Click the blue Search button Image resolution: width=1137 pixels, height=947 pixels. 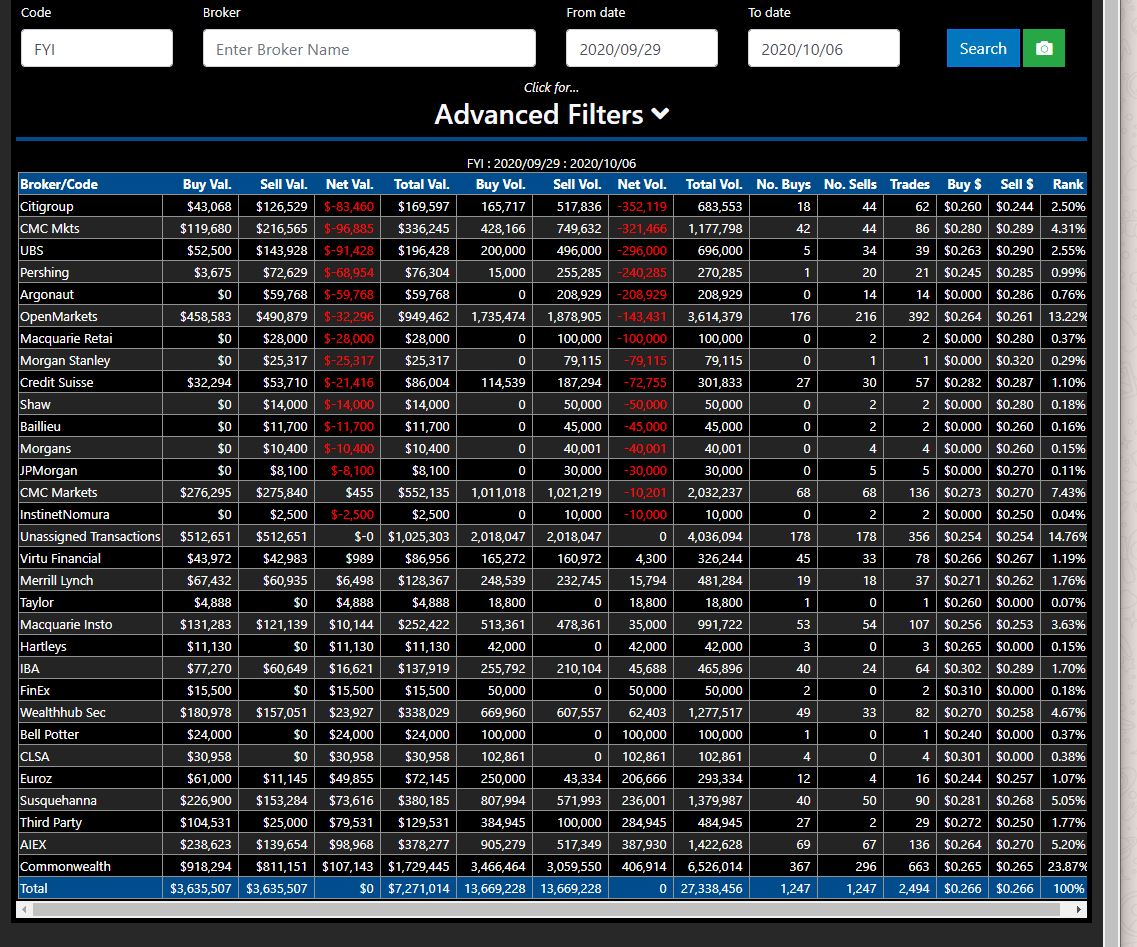tap(983, 49)
